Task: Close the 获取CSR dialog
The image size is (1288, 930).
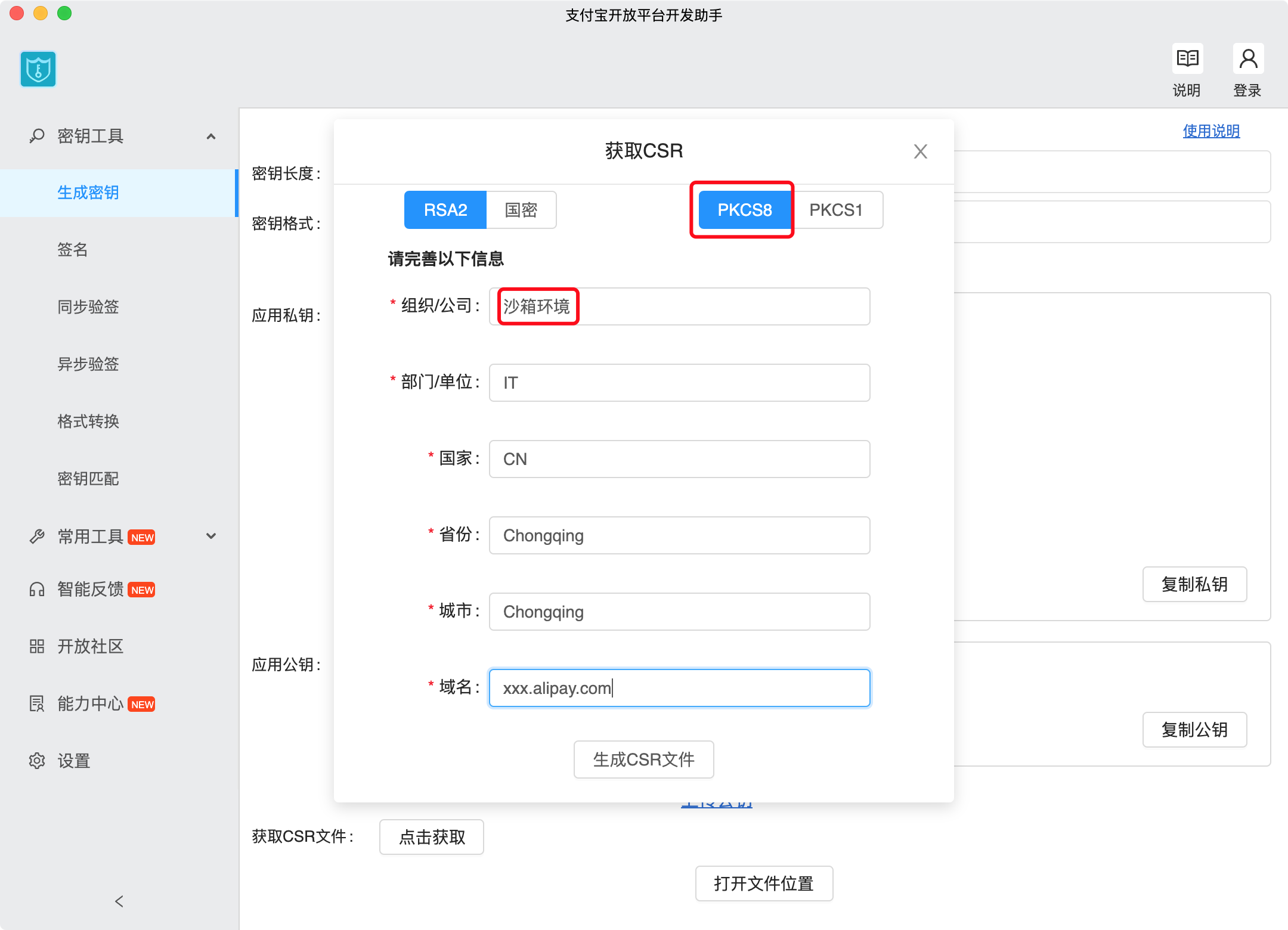Action: [x=921, y=151]
